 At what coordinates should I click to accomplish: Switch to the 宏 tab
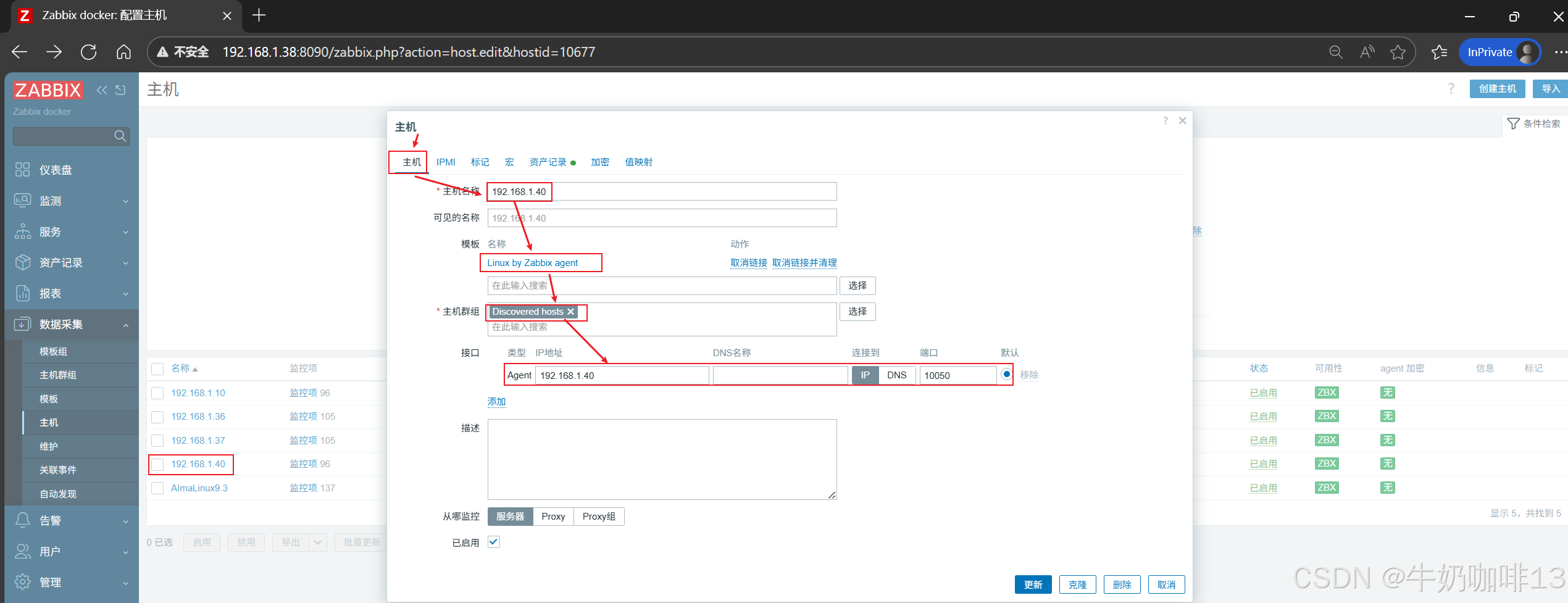pyautogui.click(x=509, y=162)
